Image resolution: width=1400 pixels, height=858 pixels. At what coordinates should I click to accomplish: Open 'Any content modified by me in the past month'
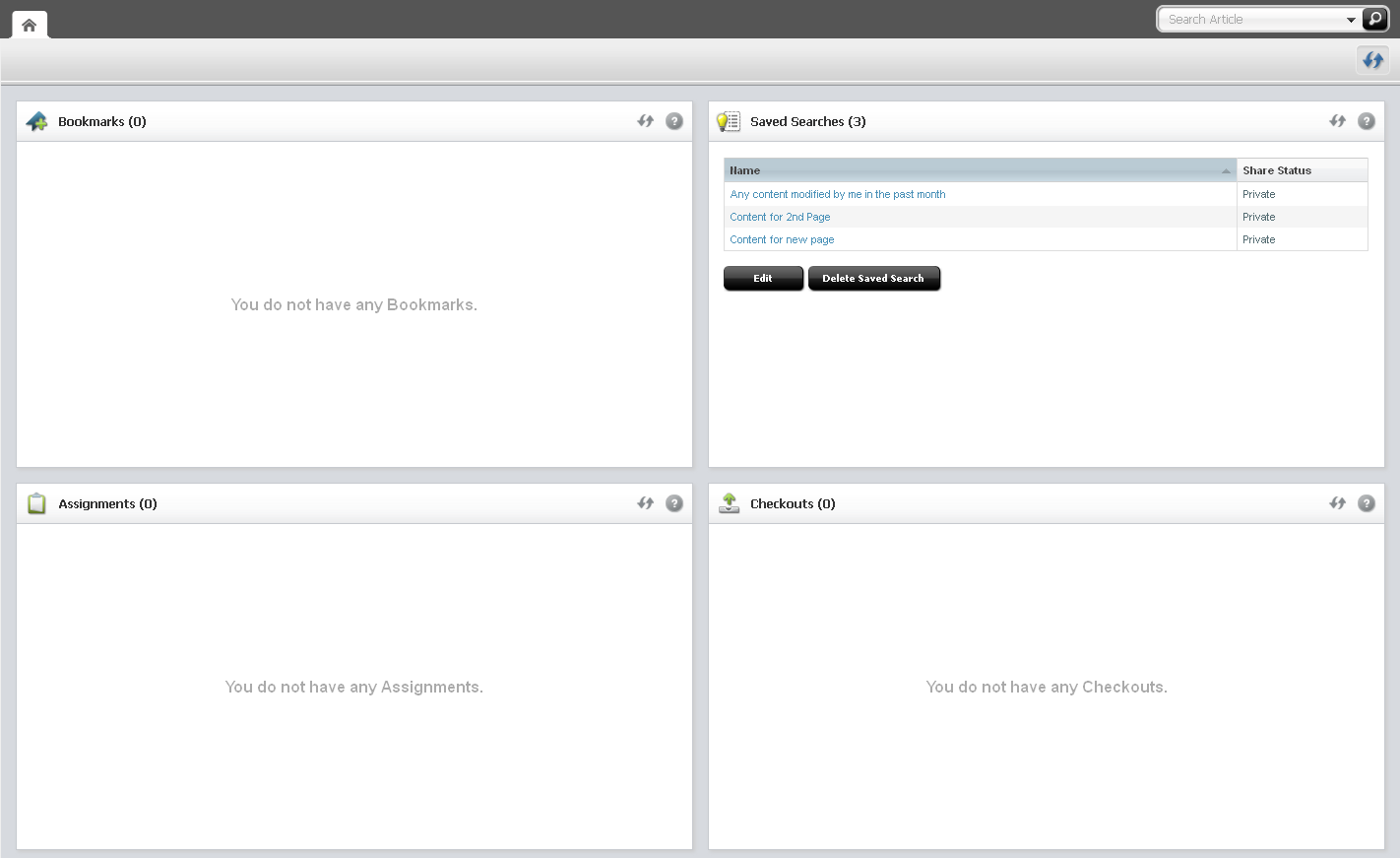tap(838, 194)
